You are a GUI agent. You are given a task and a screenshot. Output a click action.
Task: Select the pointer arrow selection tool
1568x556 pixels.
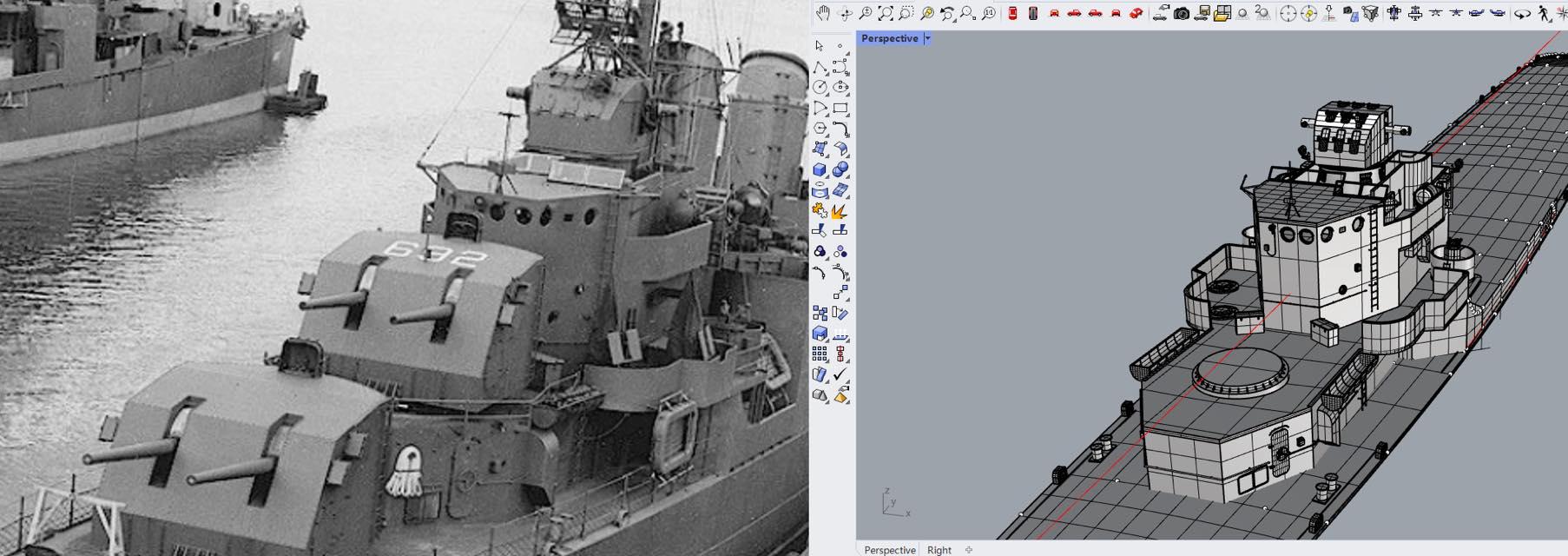tap(820, 46)
